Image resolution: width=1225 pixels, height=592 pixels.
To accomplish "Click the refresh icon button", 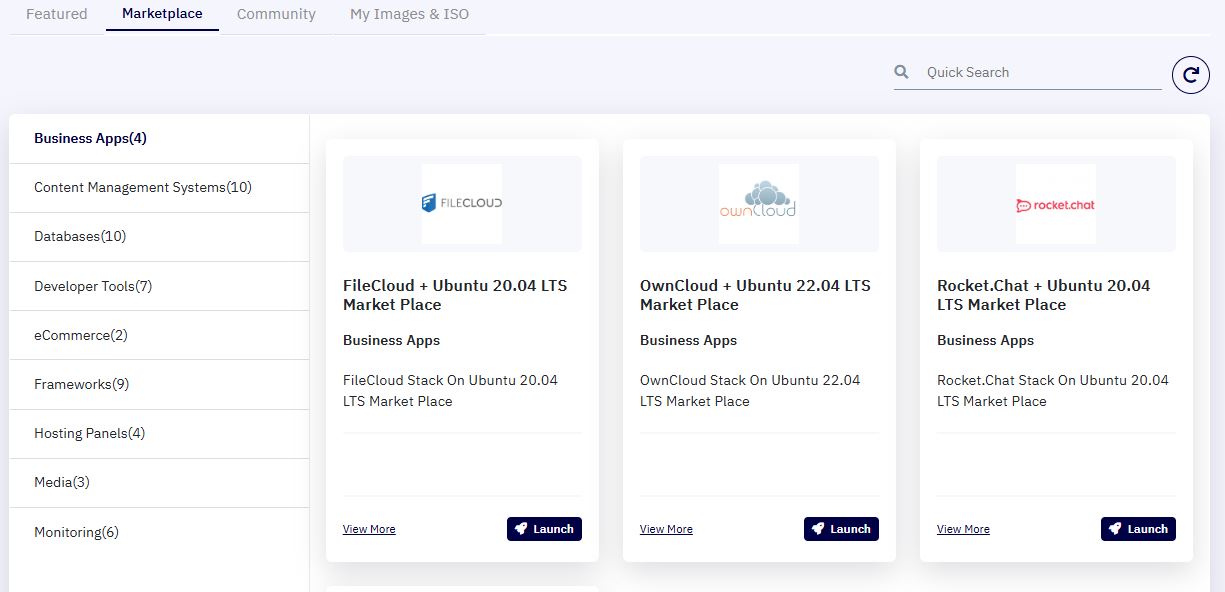I will 1191,75.
